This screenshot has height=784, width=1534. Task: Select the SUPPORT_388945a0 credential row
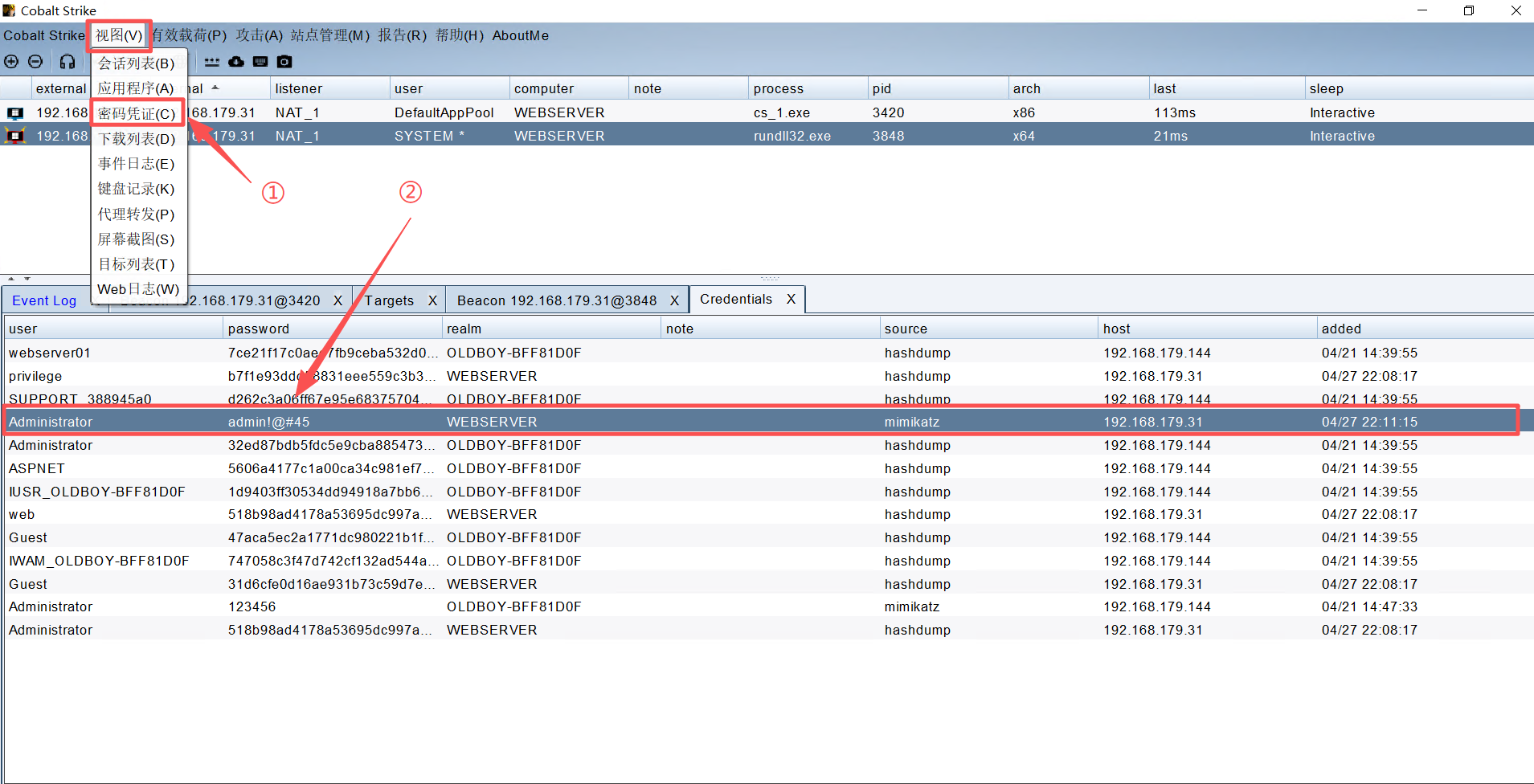click(x=768, y=398)
